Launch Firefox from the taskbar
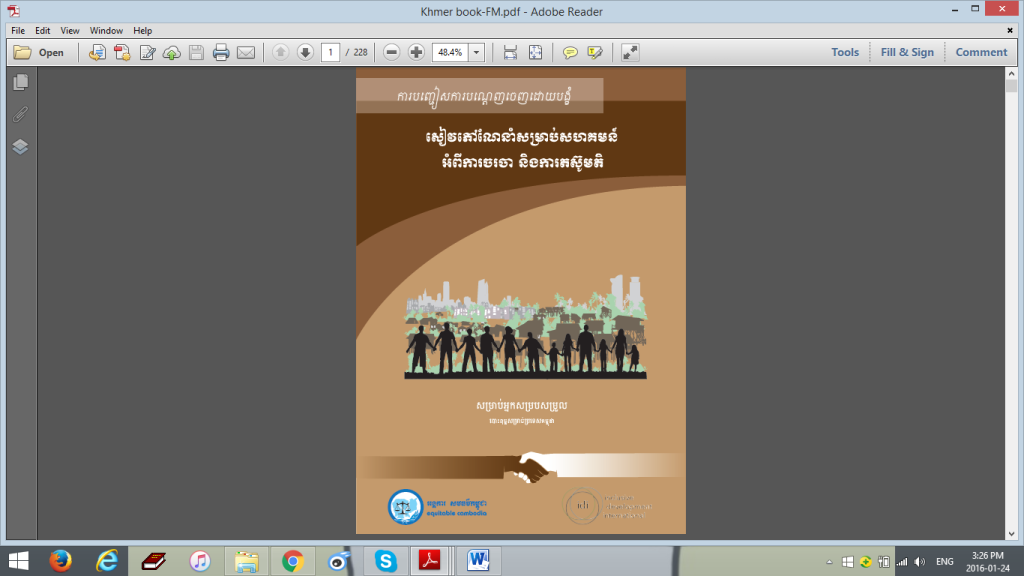 [x=61, y=561]
